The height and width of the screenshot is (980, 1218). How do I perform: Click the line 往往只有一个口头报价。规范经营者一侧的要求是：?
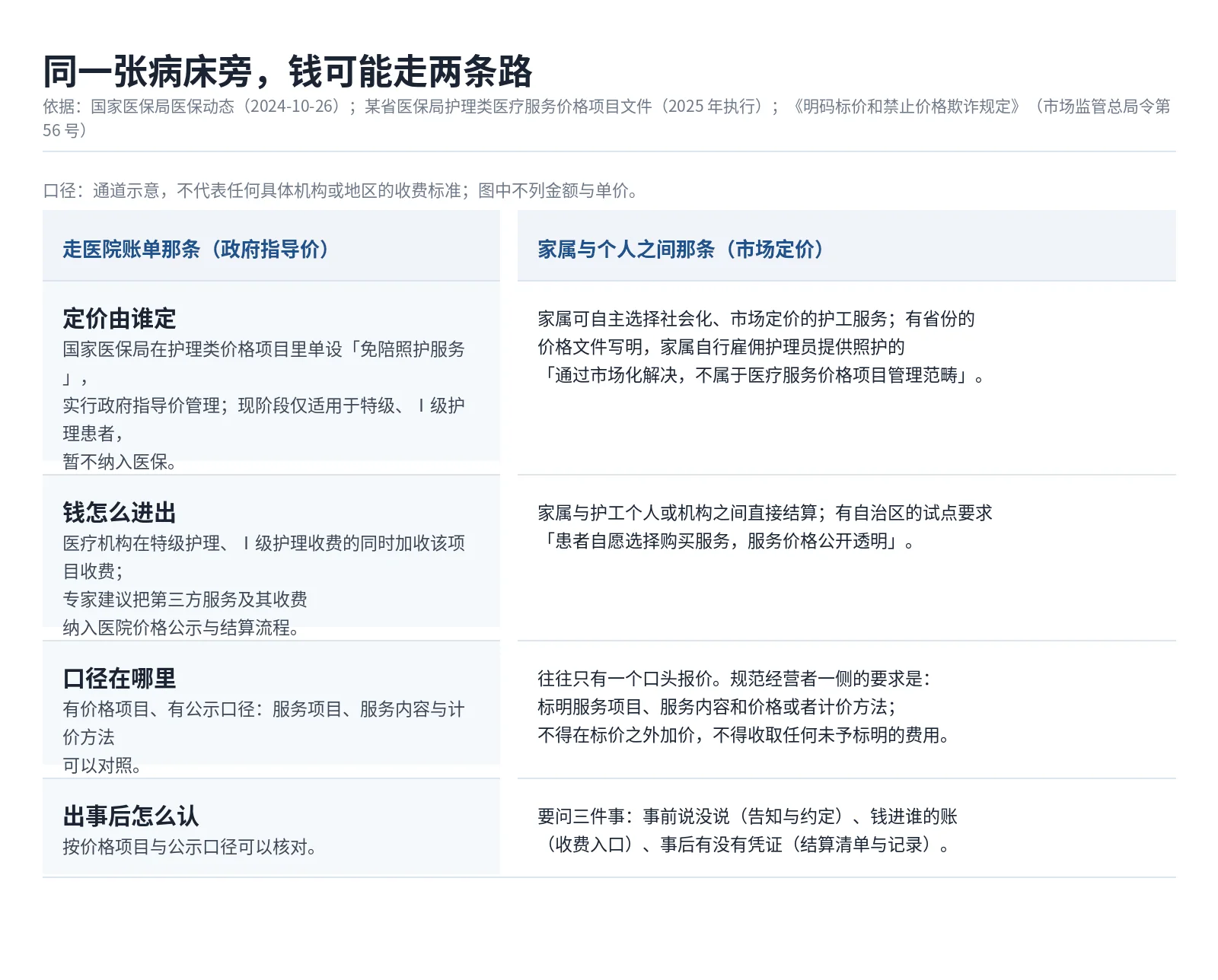pyautogui.click(x=735, y=679)
